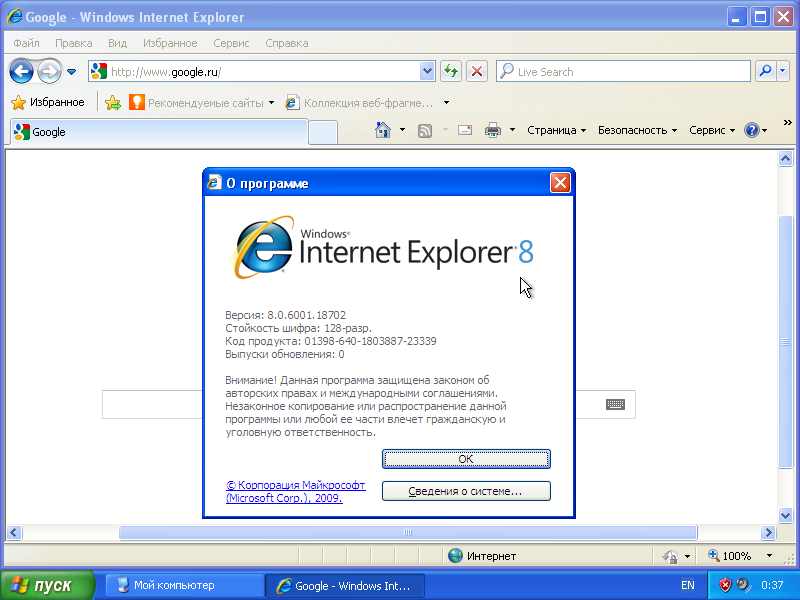Click the vertical scrollbar down arrow
This screenshot has width=800, height=600.
pos(786,515)
